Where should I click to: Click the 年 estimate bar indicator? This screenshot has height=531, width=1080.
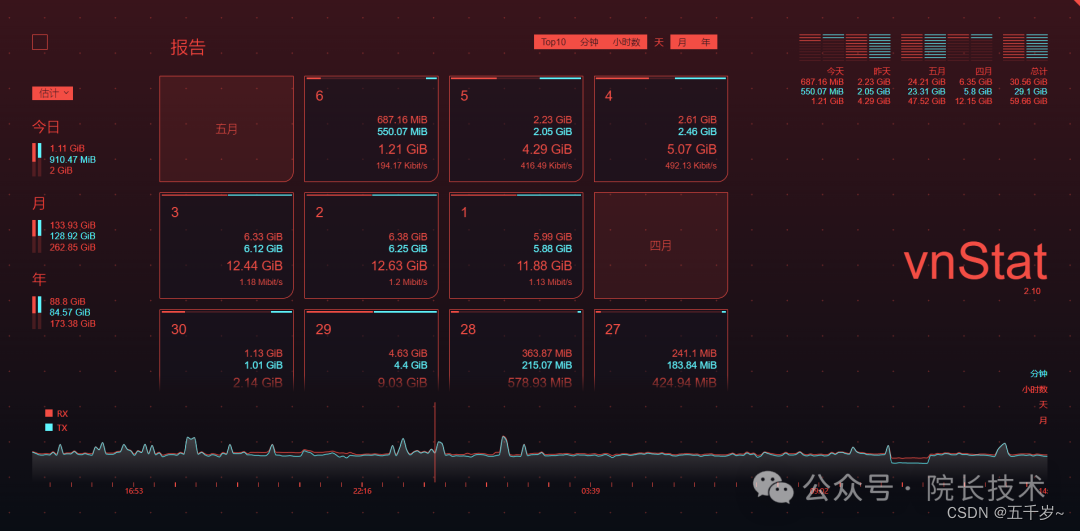(x=37, y=313)
